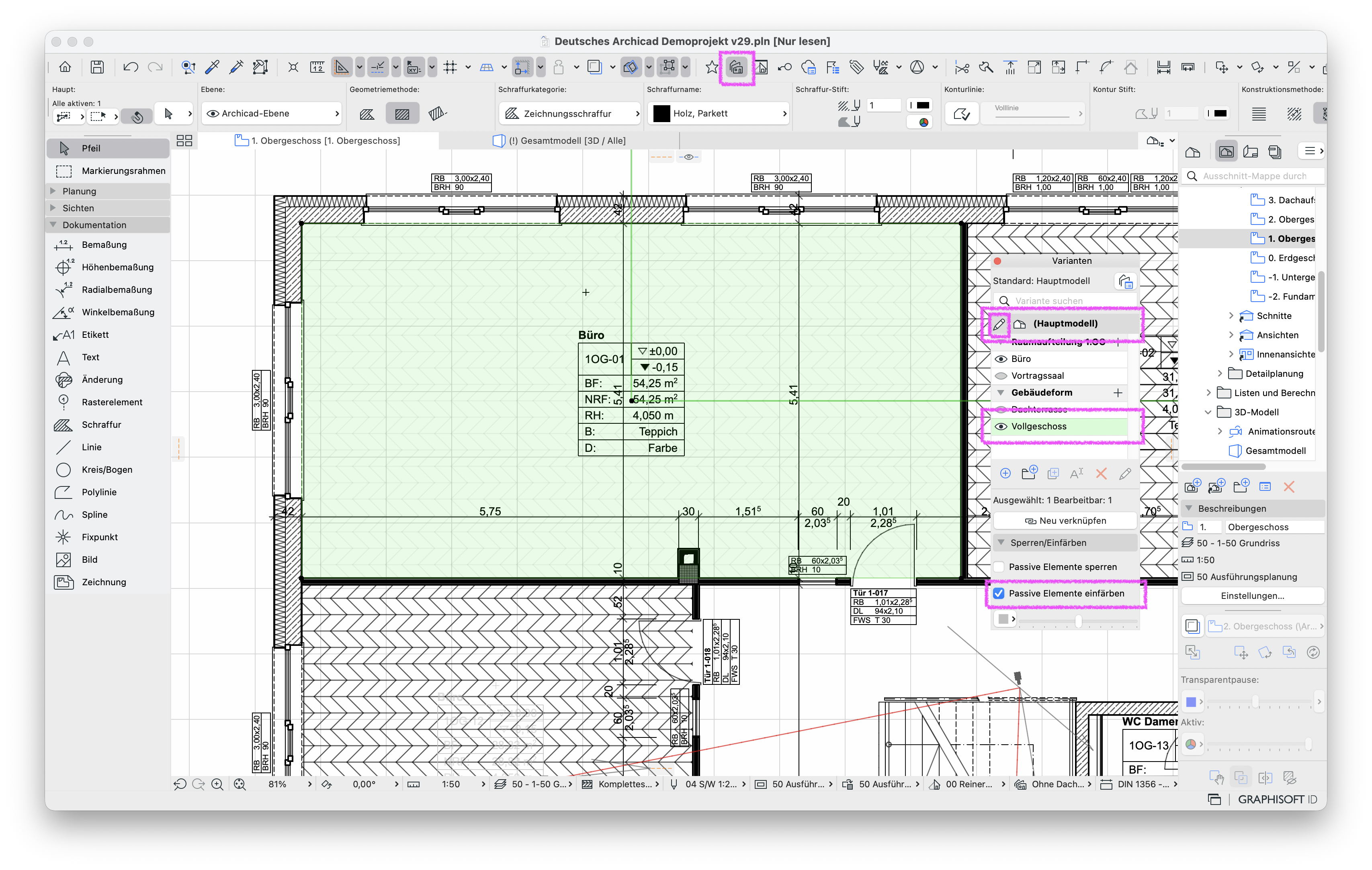
Task: Hide the Büro variant eye
Action: pos(1001,359)
